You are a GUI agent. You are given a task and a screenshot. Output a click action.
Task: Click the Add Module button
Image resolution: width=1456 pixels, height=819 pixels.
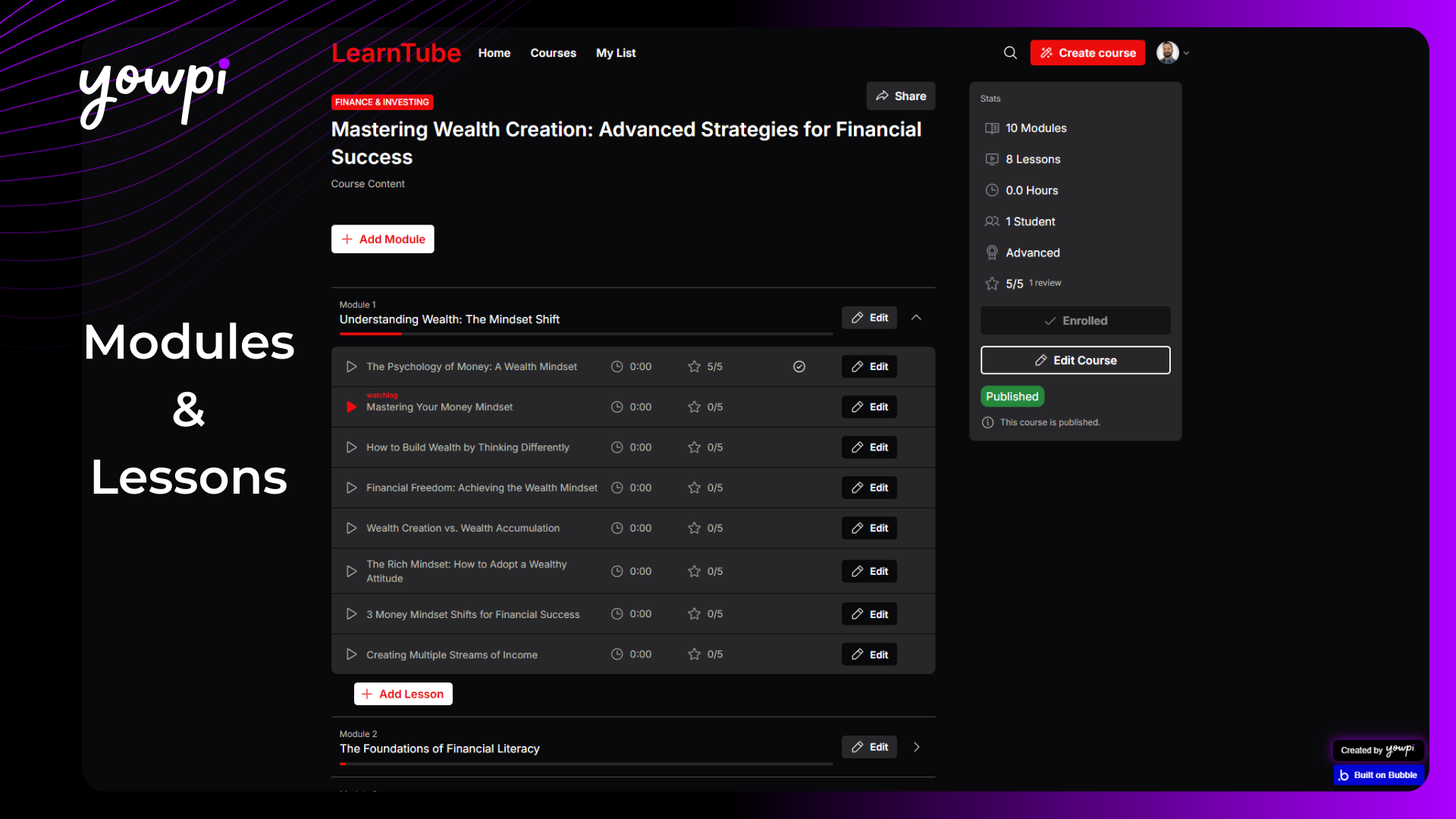tap(382, 239)
